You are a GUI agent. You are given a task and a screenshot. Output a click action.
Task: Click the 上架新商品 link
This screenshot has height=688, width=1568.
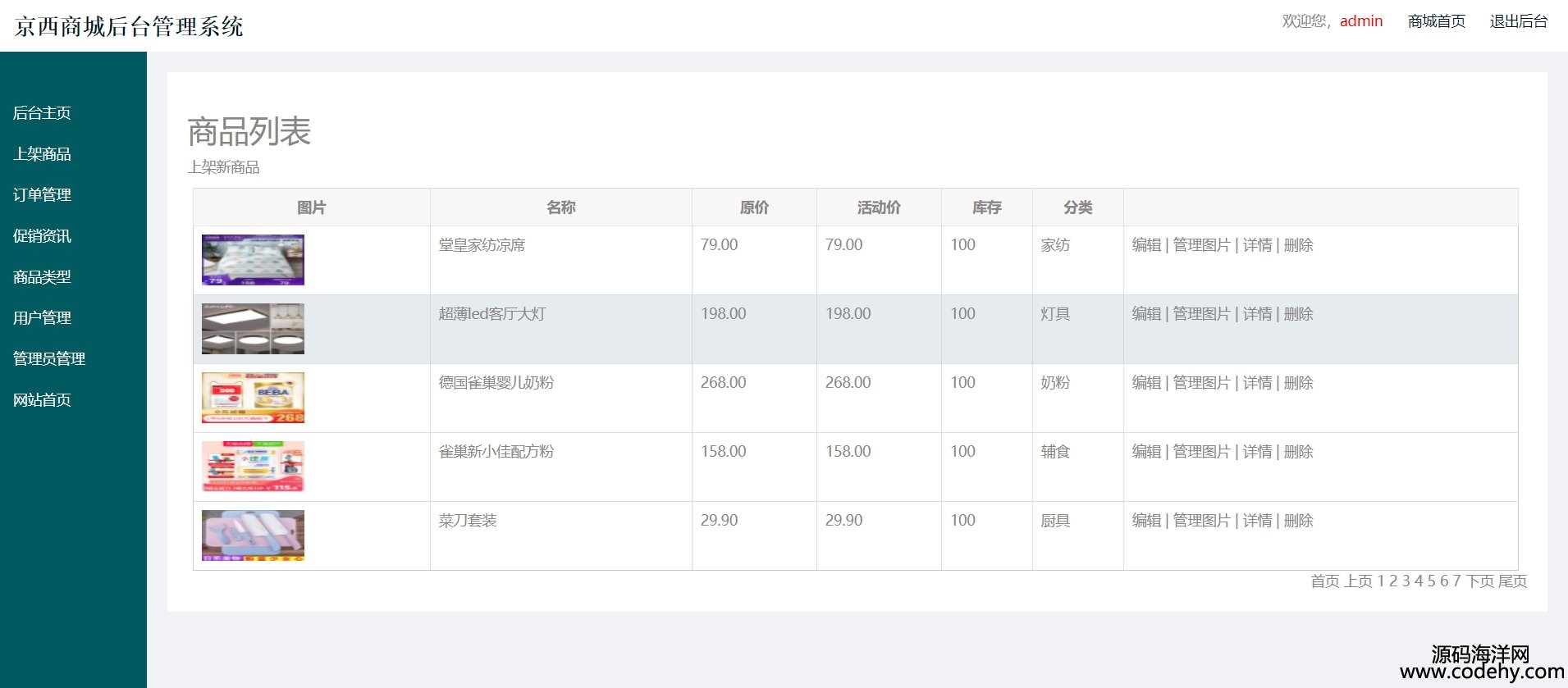[x=223, y=167]
